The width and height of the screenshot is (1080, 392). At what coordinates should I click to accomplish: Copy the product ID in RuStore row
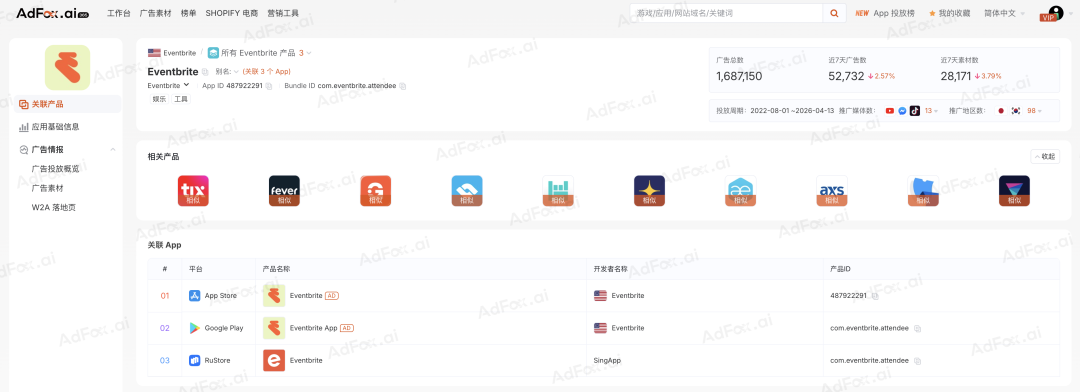point(917,360)
